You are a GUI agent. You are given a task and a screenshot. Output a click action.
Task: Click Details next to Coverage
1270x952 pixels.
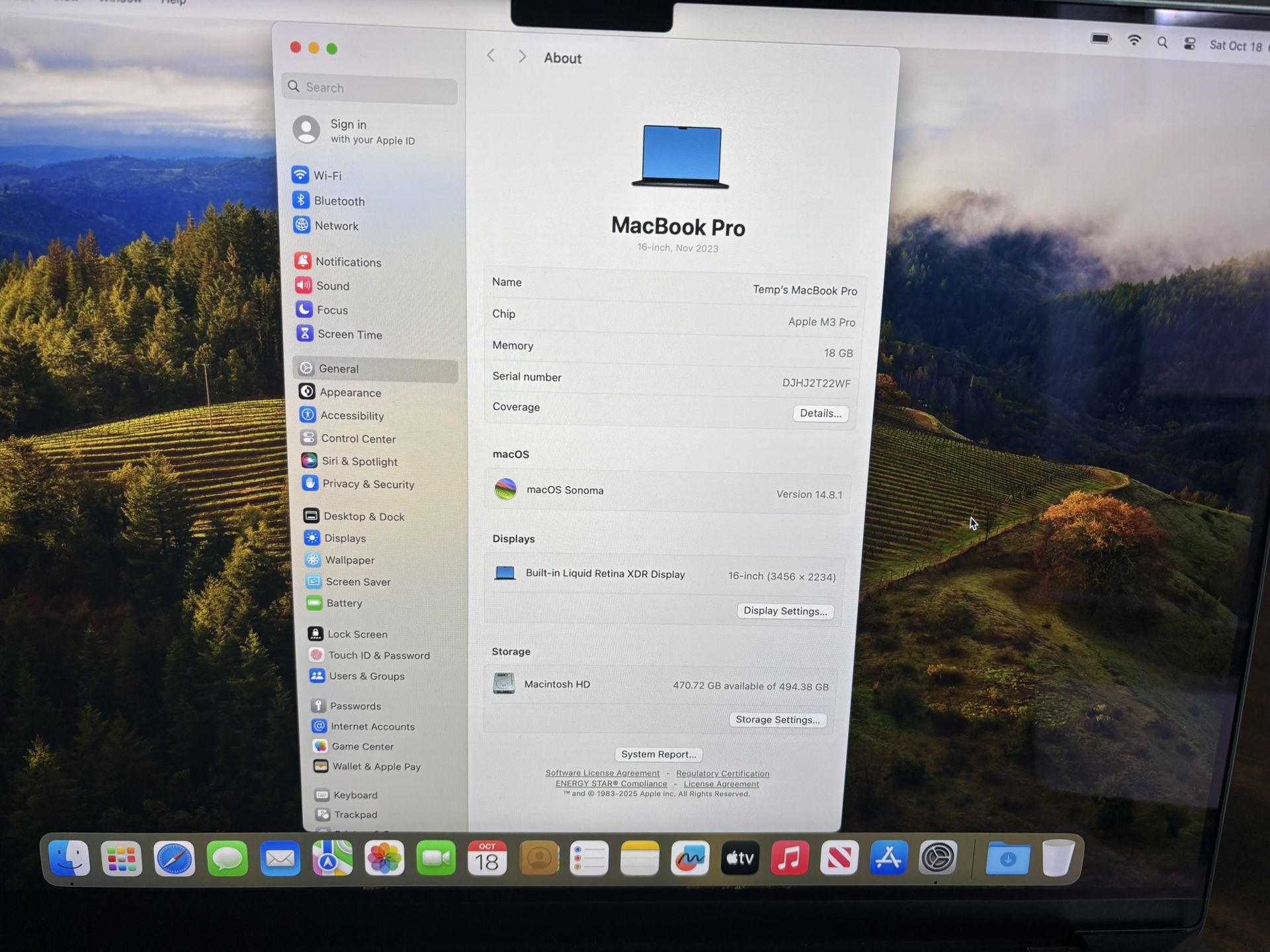coord(820,413)
